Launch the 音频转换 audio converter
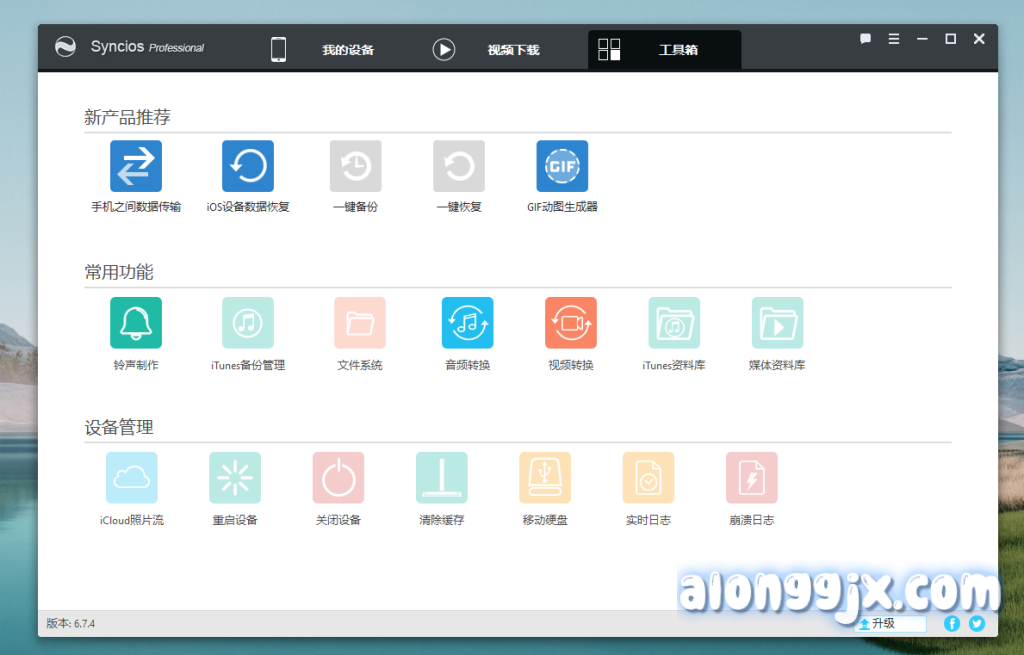 click(467, 323)
